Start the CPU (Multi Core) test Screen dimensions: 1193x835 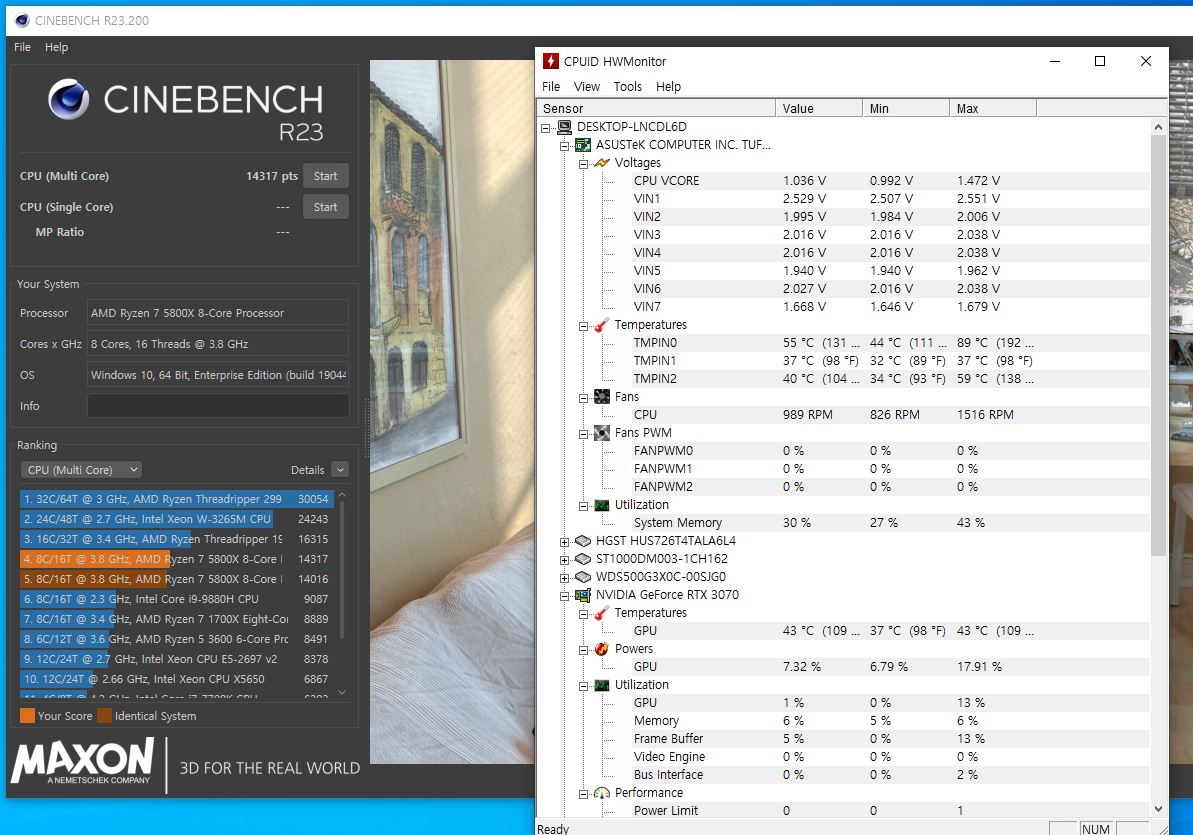(x=326, y=176)
